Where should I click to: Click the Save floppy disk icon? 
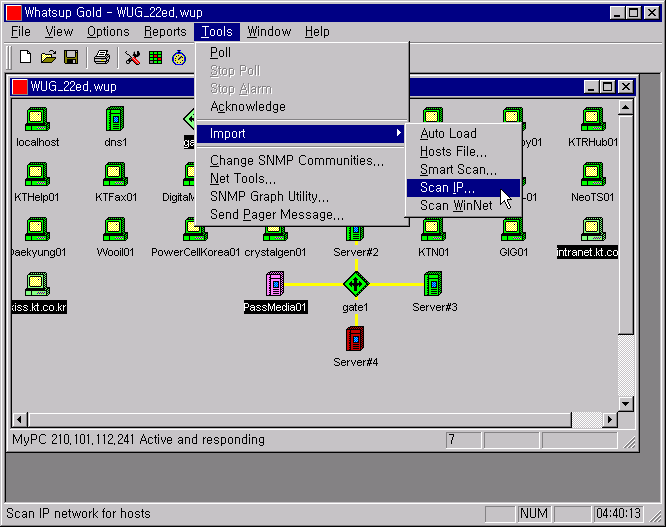tap(71, 57)
